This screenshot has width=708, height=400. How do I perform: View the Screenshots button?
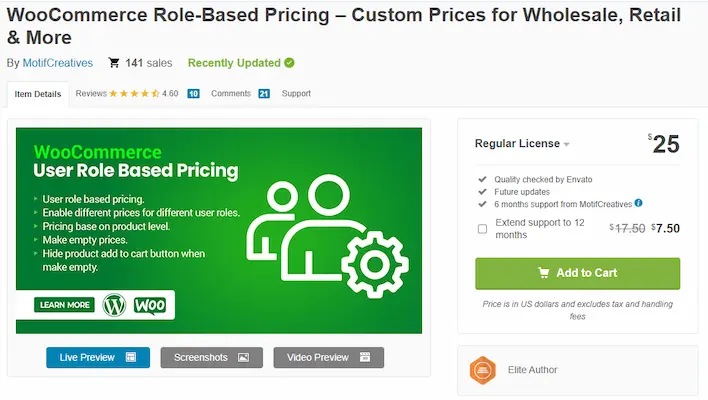pyautogui.click(x=211, y=357)
